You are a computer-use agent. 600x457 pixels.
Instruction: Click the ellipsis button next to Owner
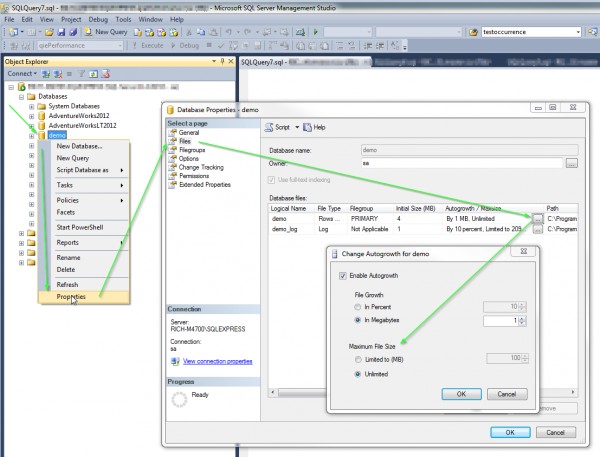point(571,163)
